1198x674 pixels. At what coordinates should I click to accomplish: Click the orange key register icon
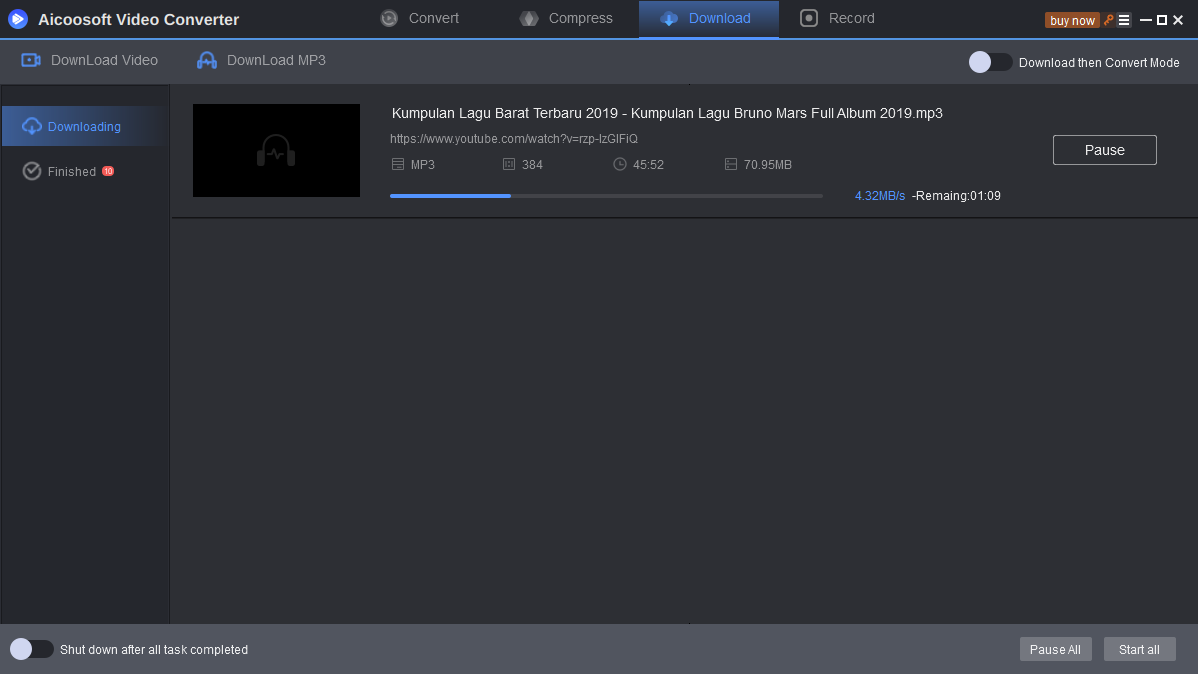pyautogui.click(x=1109, y=20)
